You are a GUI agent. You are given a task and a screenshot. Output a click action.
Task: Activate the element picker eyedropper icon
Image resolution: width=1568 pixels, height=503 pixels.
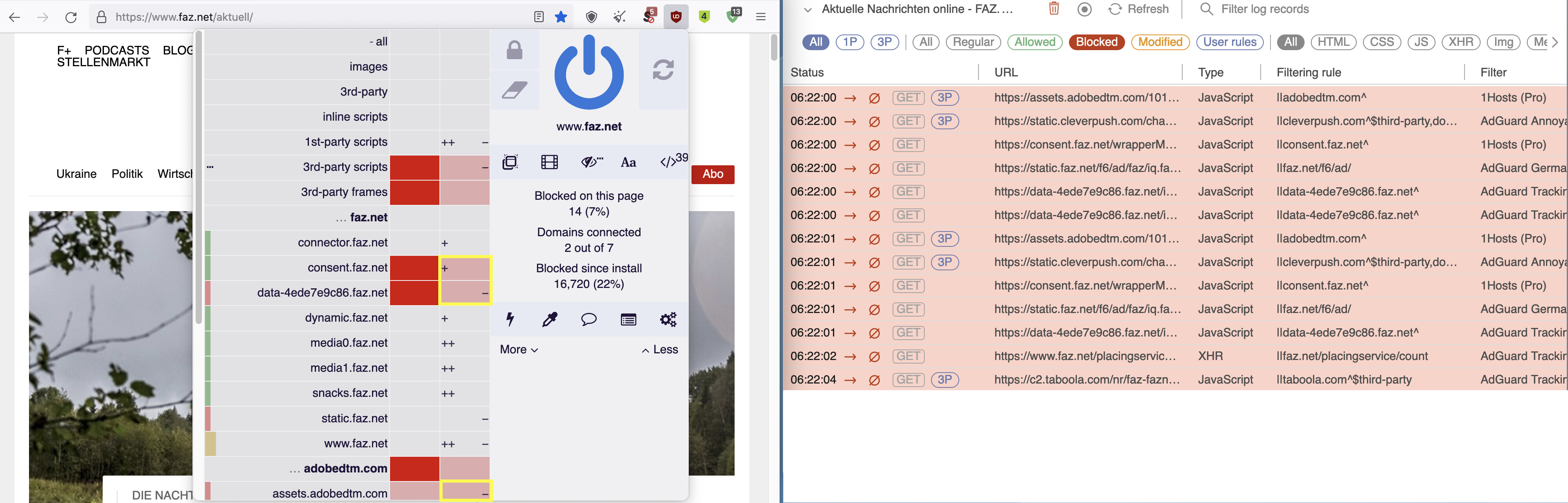(550, 319)
